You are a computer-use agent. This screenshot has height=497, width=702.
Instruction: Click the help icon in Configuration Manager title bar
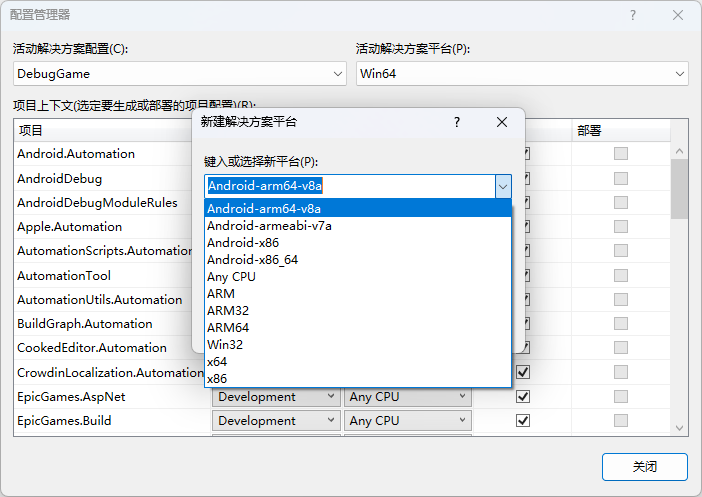(632, 15)
